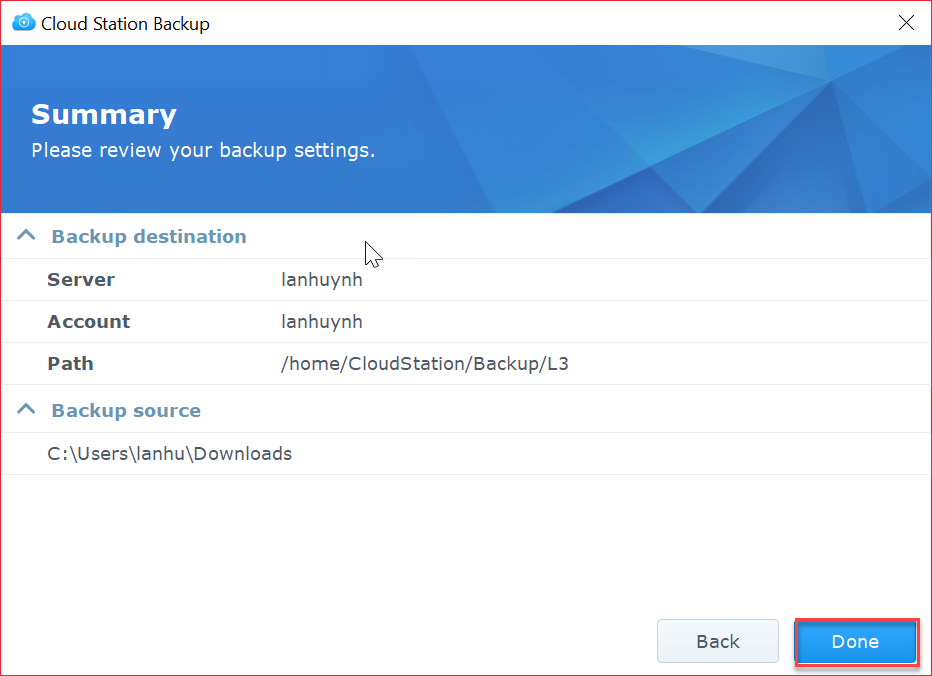Select the path /home/CloudStation/Backup/L3

click(x=425, y=363)
